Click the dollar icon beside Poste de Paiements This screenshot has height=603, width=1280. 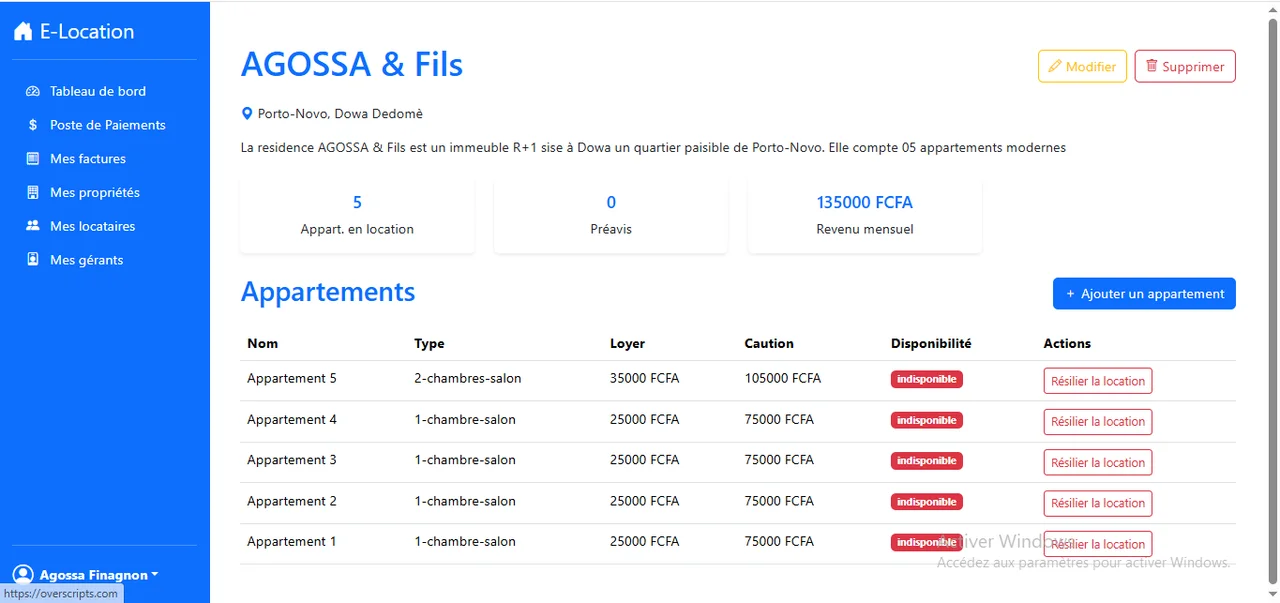tap(32, 125)
